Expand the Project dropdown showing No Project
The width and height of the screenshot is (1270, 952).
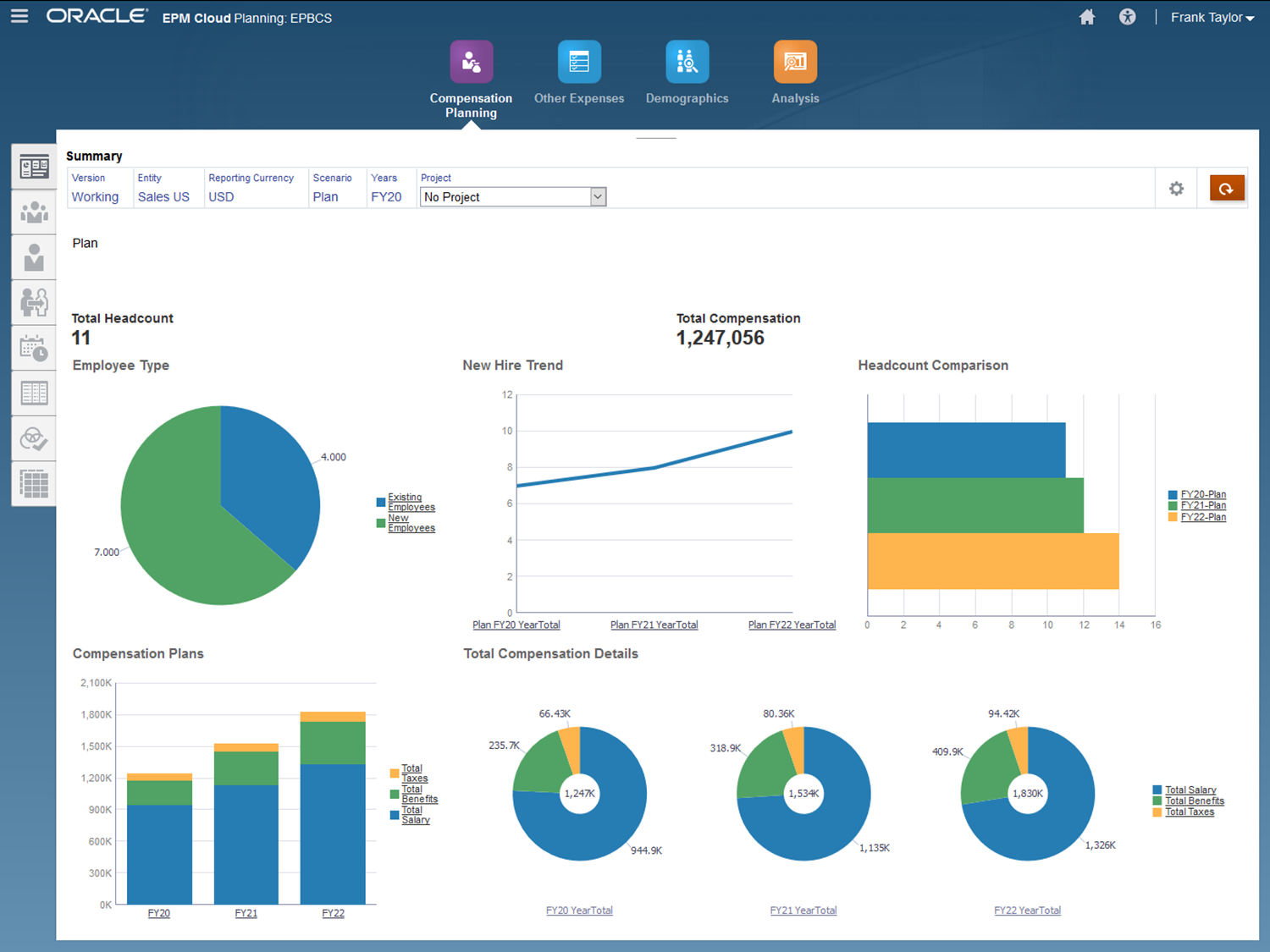(598, 197)
